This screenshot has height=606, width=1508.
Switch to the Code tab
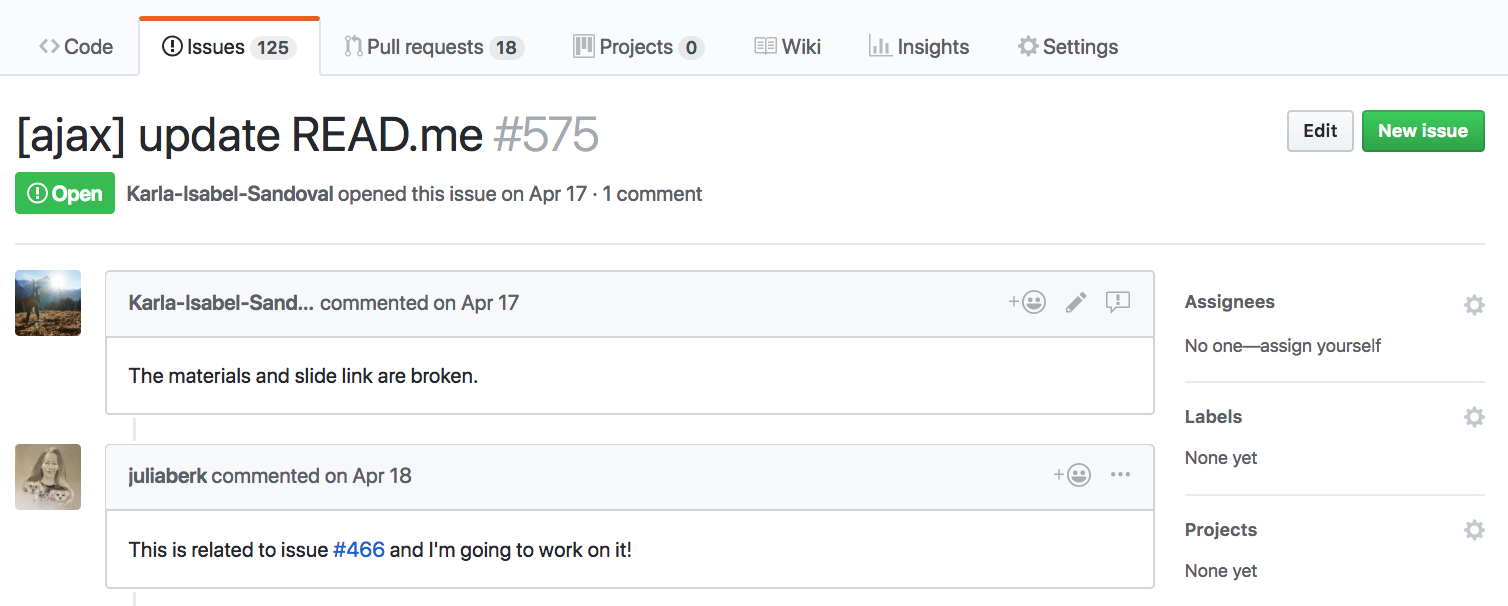76,47
